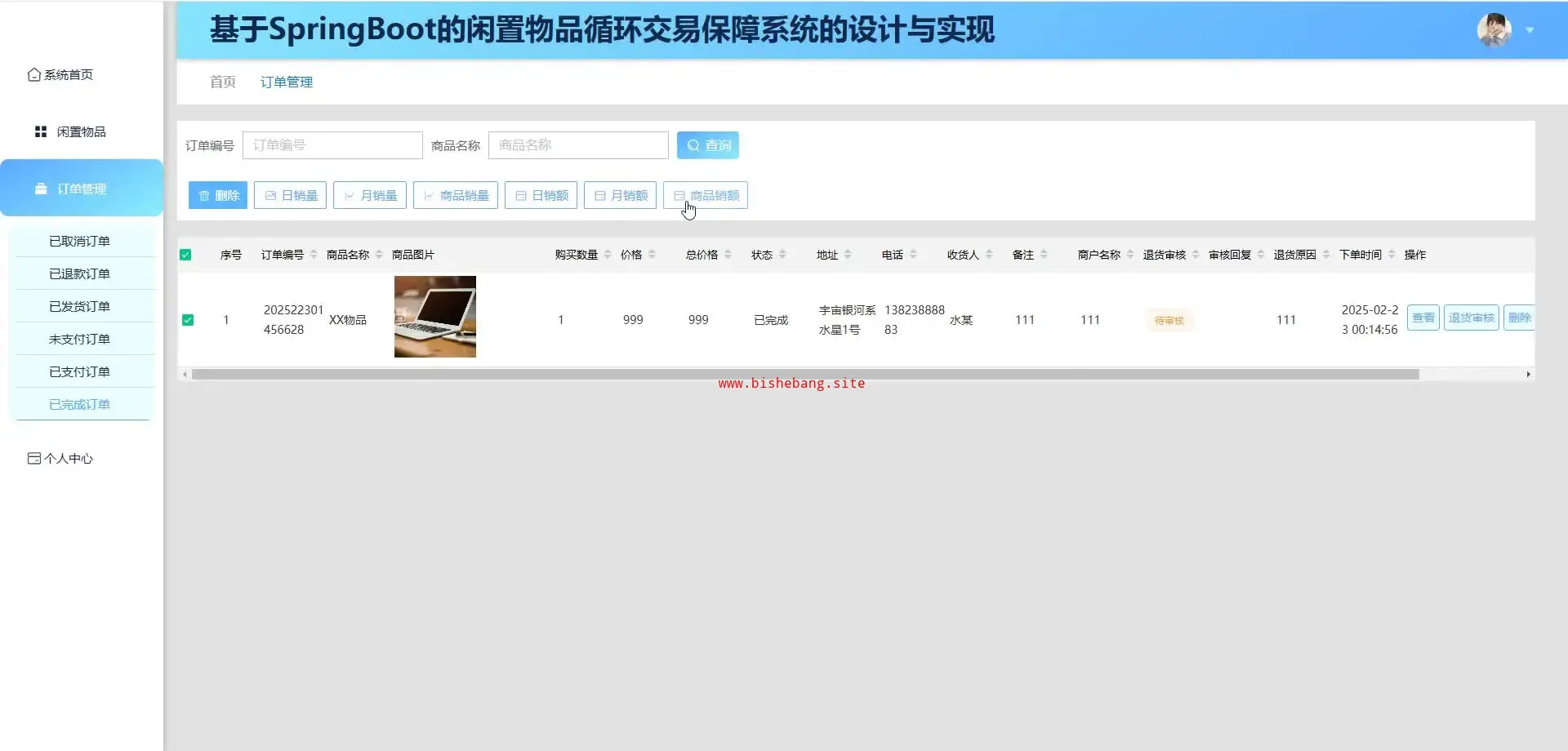Image resolution: width=1568 pixels, height=751 pixels.
Task: Open the monthly sales volume chart (月销量)
Action: tap(370, 196)
